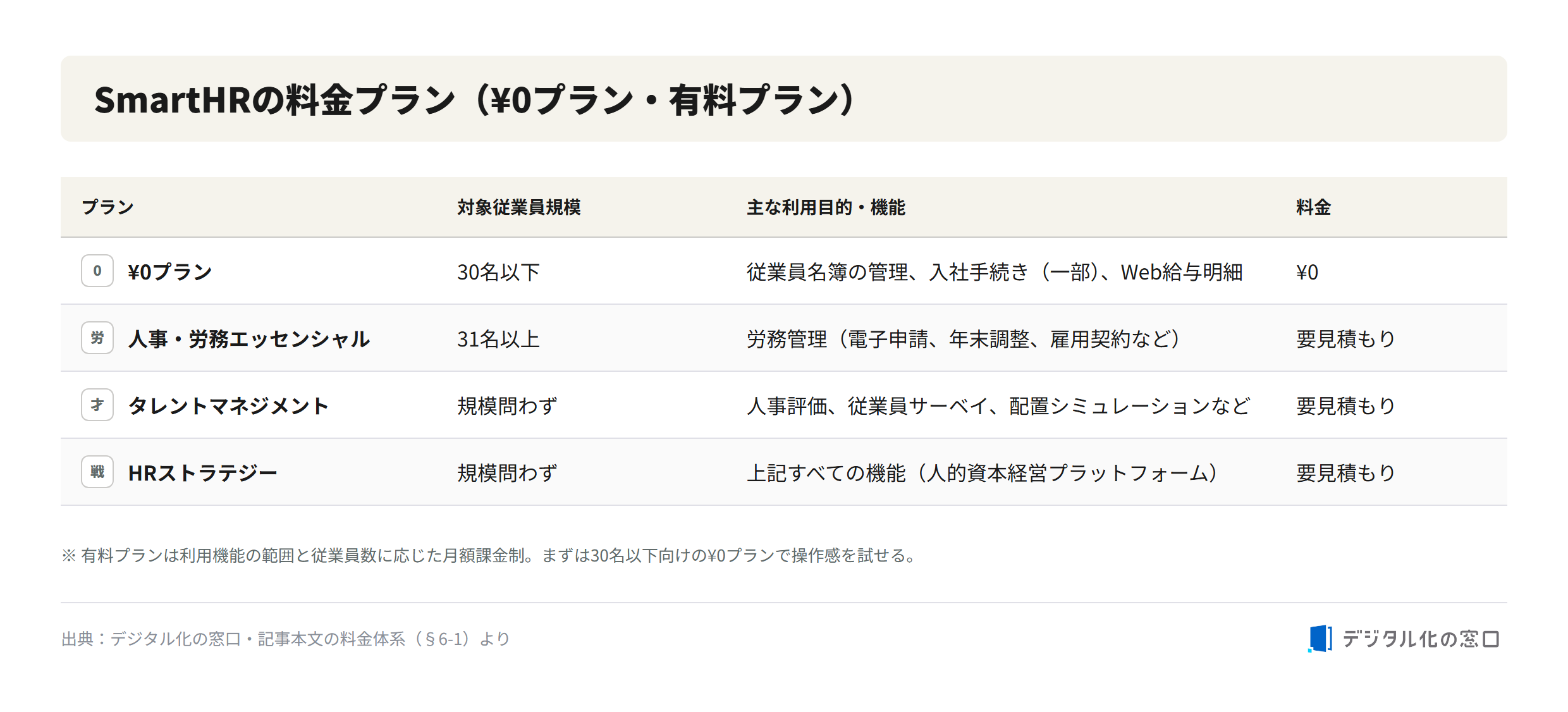Click the ¥0 price cell

coord(1307,272)
